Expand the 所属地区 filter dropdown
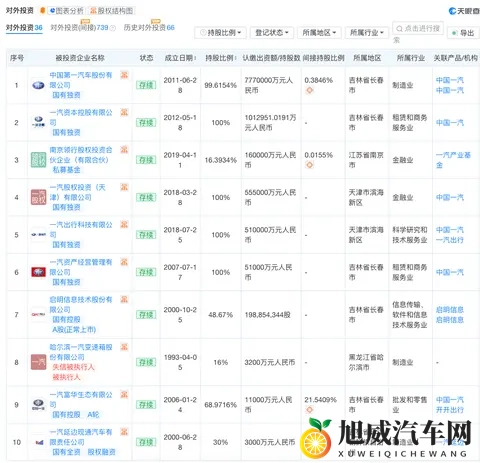Image resolution: width=480 pixels, height=463 pixels. (x=319, y=33)
